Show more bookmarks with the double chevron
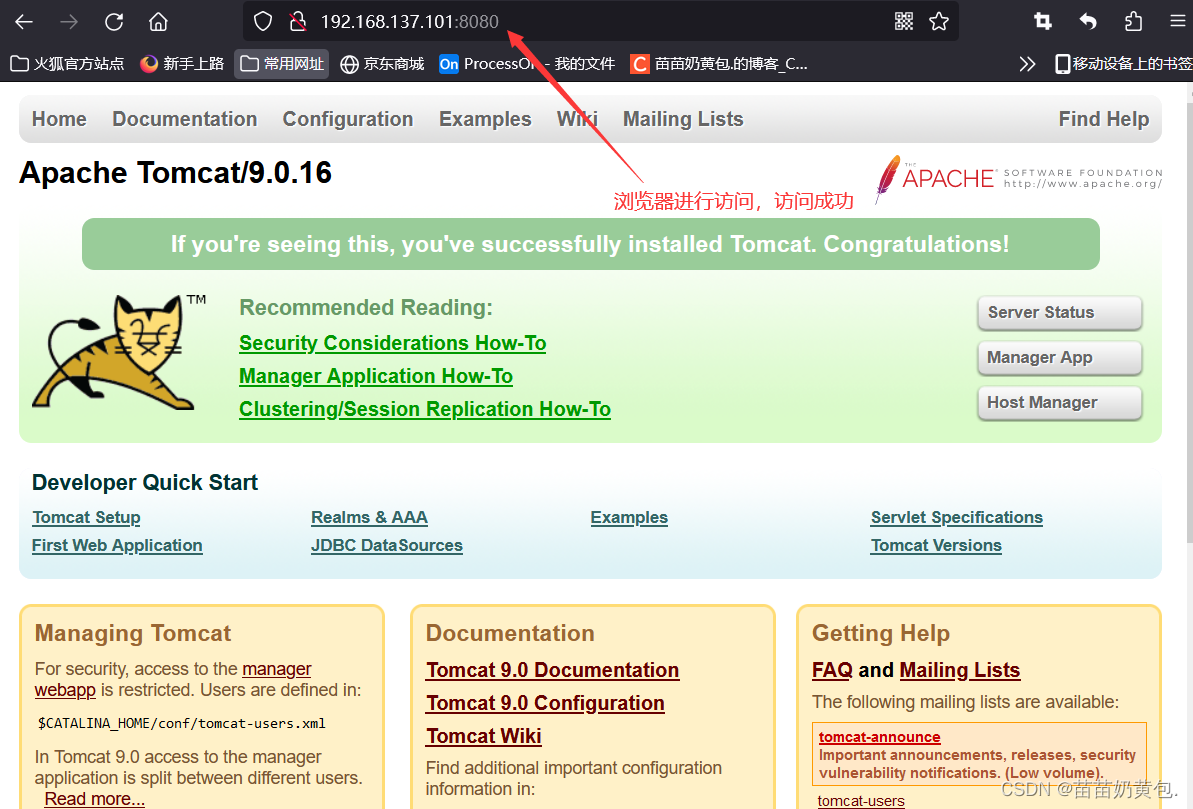 point(1027,64)
